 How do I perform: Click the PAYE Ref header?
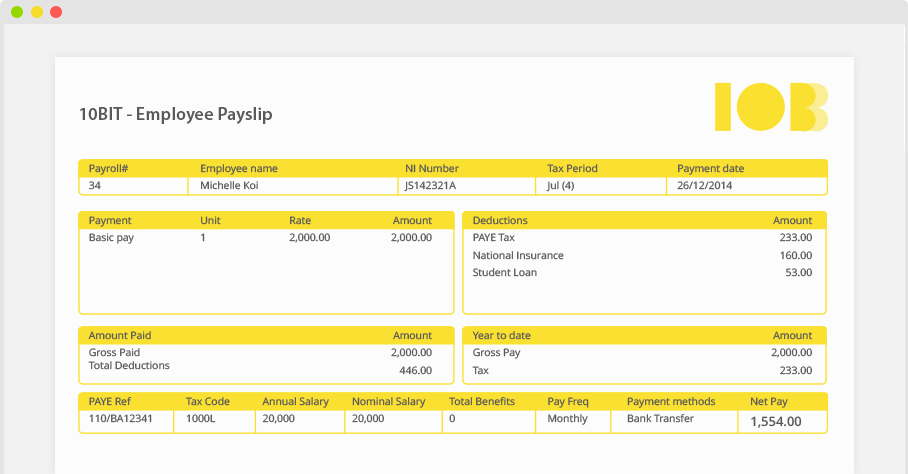pos(109,401)
